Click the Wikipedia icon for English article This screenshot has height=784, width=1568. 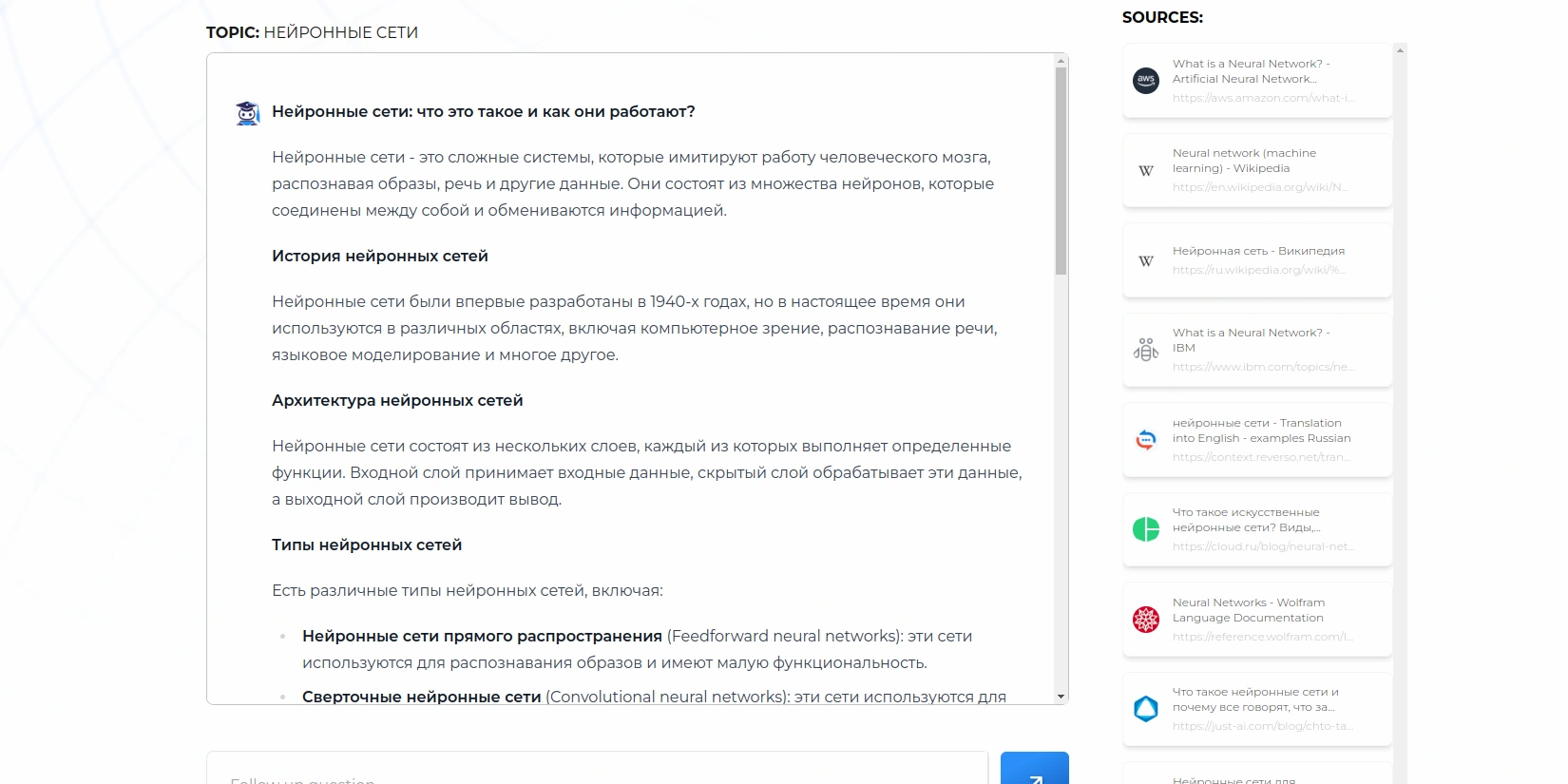(1146, 171)
